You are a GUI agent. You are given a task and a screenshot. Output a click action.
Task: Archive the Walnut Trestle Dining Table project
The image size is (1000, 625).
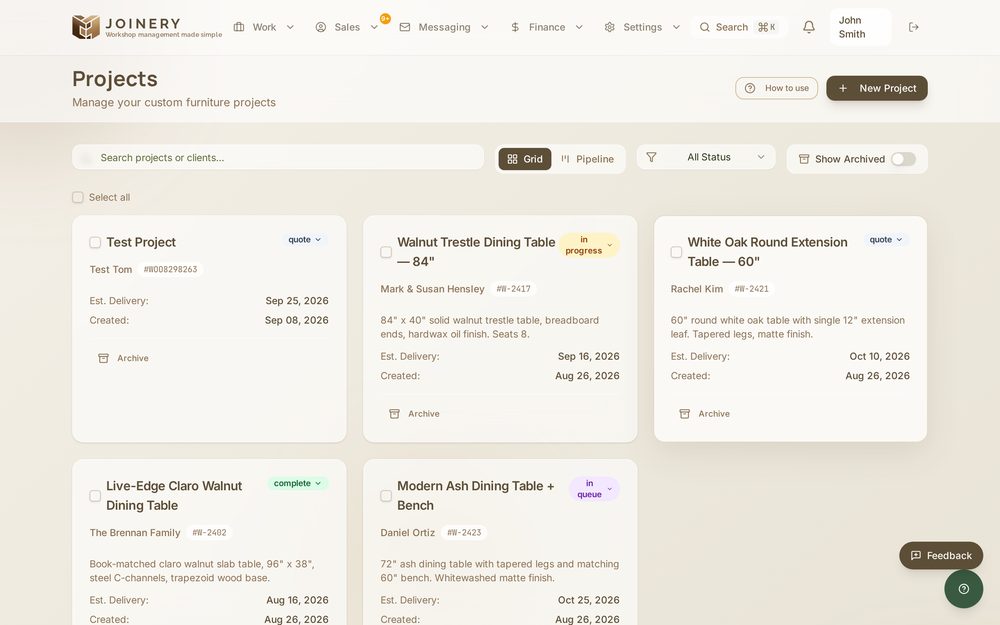pyautogui.click(x=414, y=414)
